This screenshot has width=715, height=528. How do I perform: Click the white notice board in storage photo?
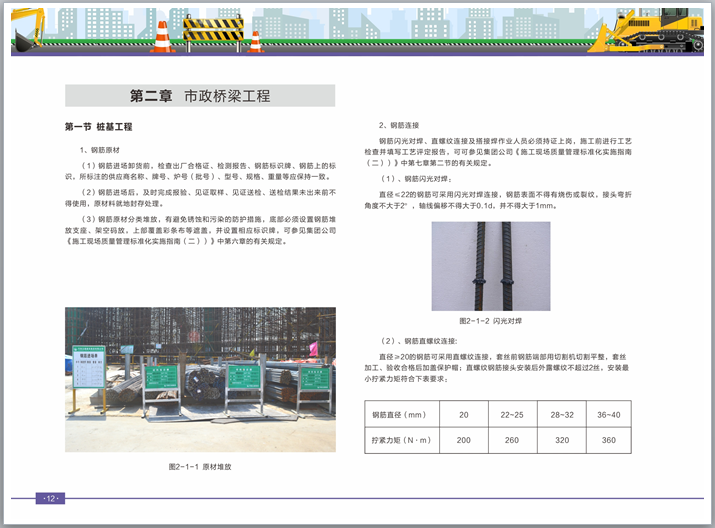(89, 369)
